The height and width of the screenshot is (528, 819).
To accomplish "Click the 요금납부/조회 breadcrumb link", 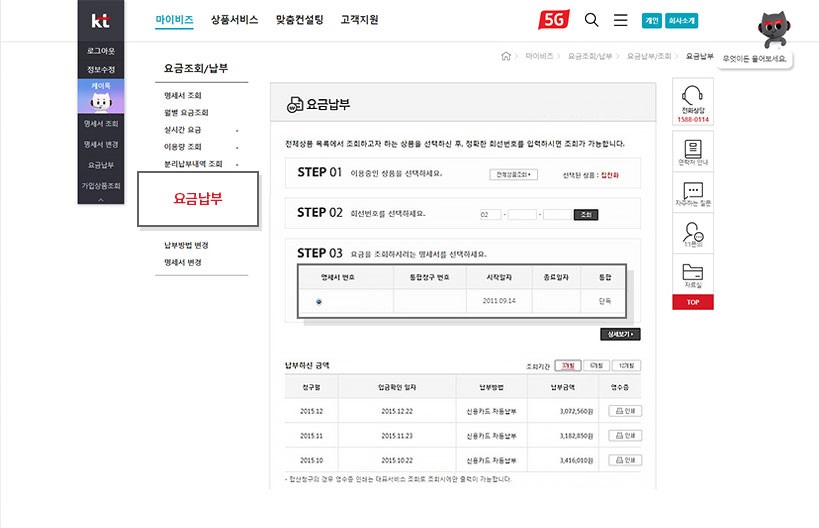I will [649, 56].
